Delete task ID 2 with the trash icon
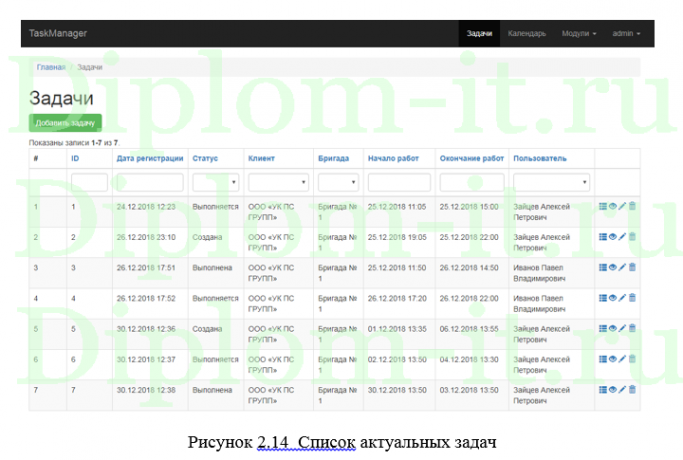The image size is (683, 460). [x=632, y=237]
